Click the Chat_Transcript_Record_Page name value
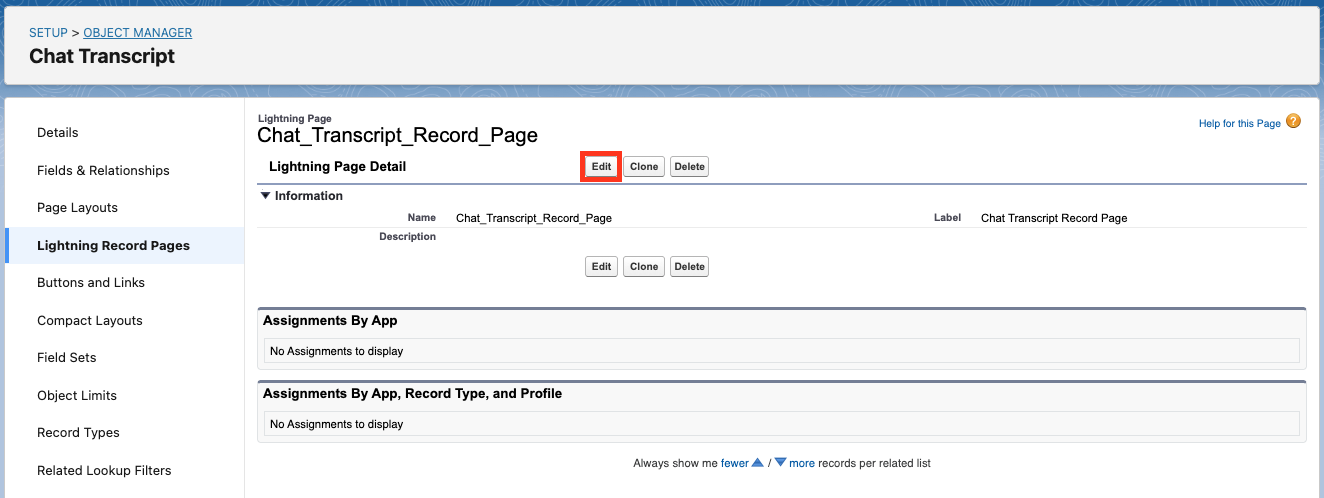The image size is (1324, 498). 534,218
